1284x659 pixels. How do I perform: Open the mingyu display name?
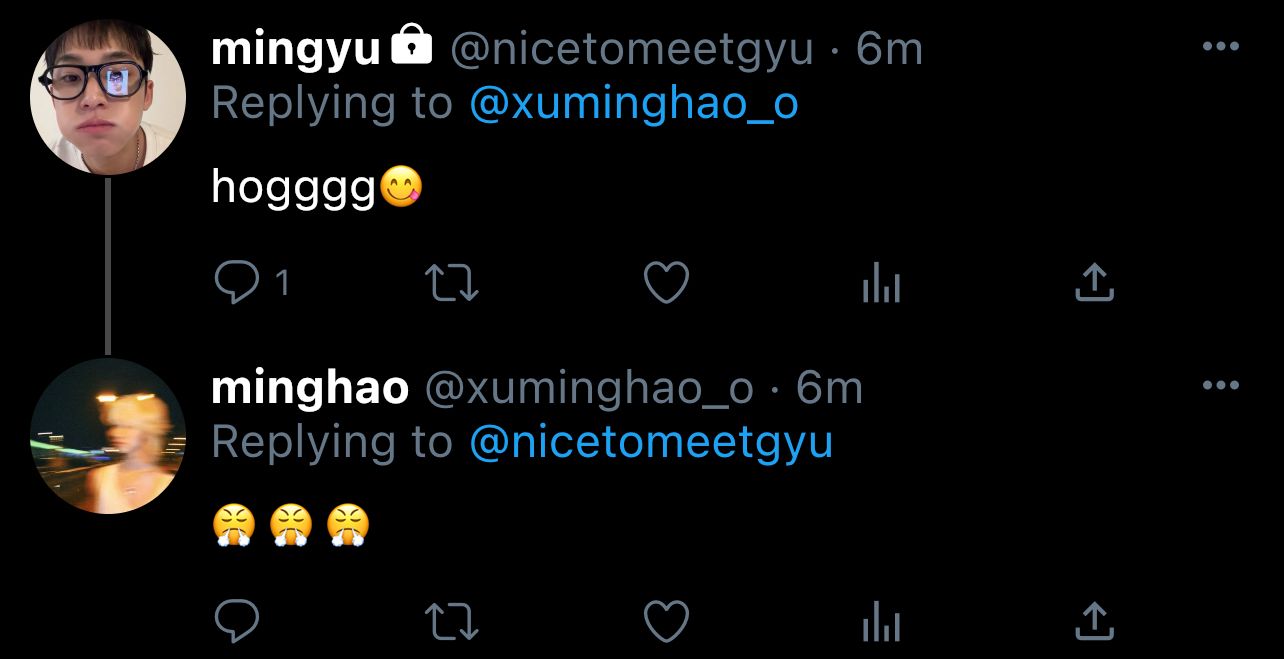296,50
